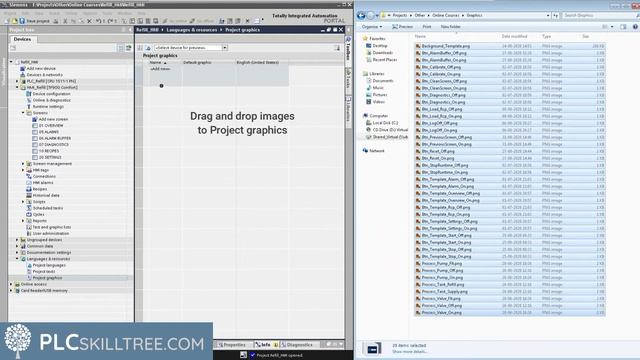Collapse the Languages & resources node

pos(17,259)
